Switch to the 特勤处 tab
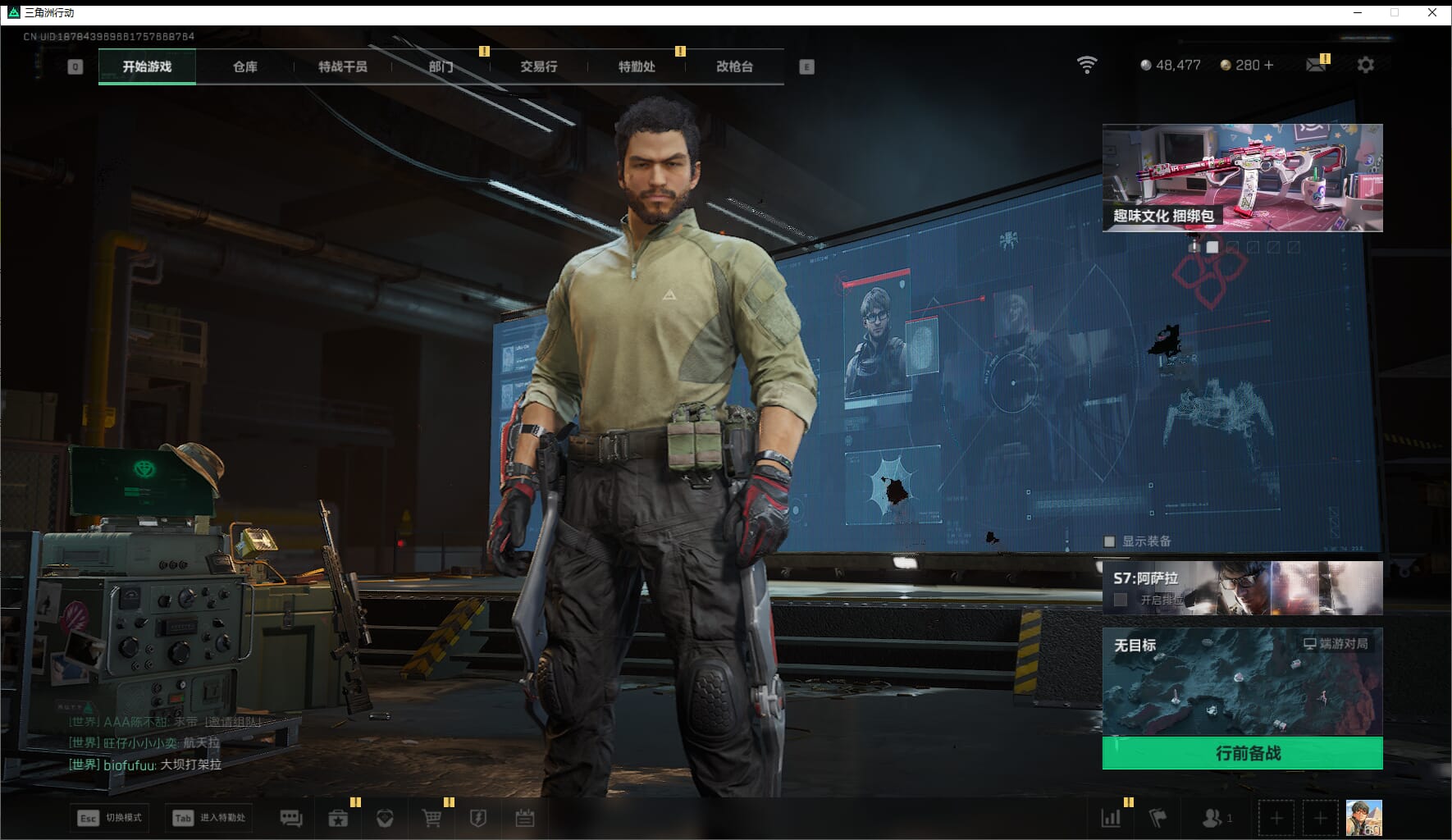 click(637, 66)
